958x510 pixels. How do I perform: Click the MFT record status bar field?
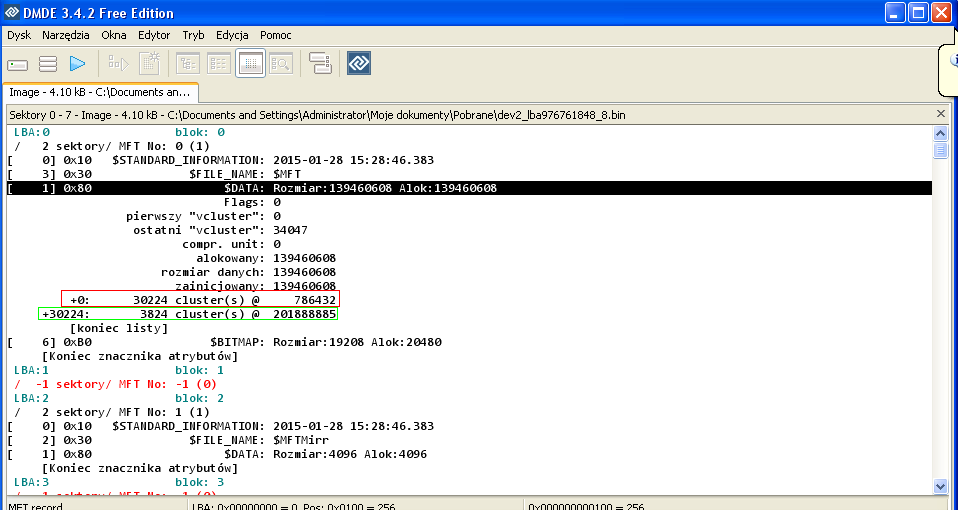pyautogui.click(x=95, y=505)
